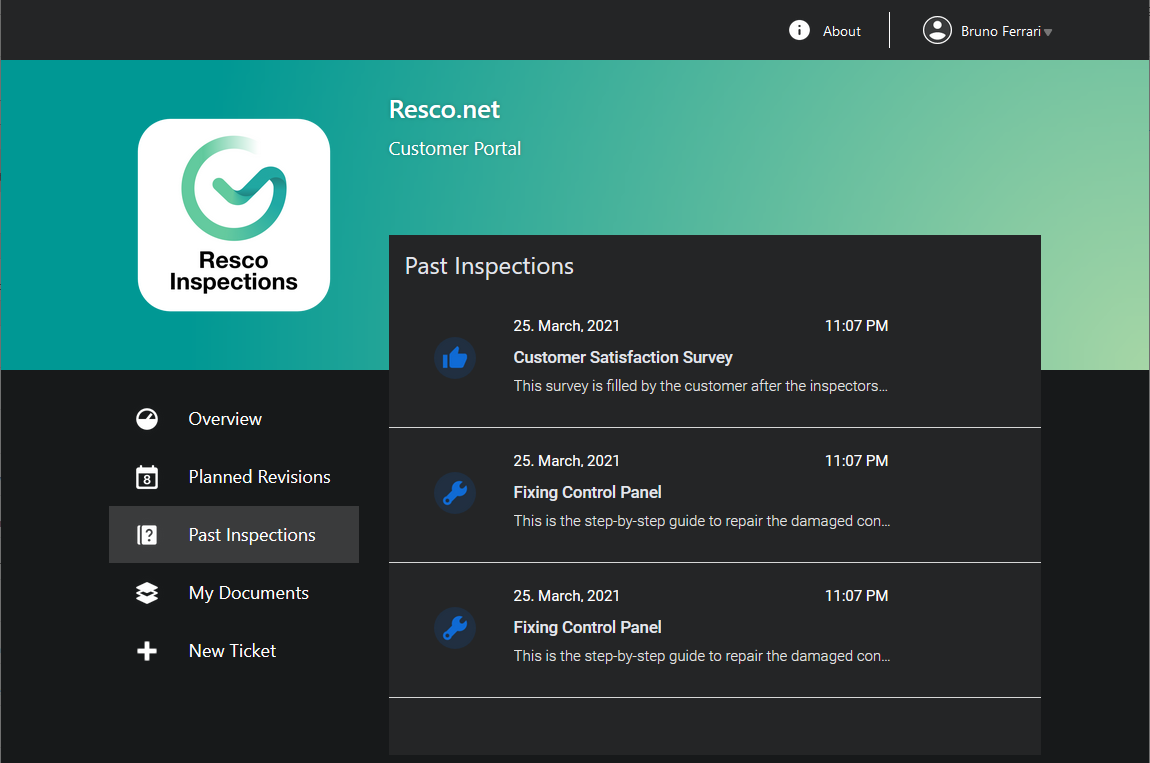
Task: Open the Customer Satisfaction Survey entry
Action: click(714, 359)
